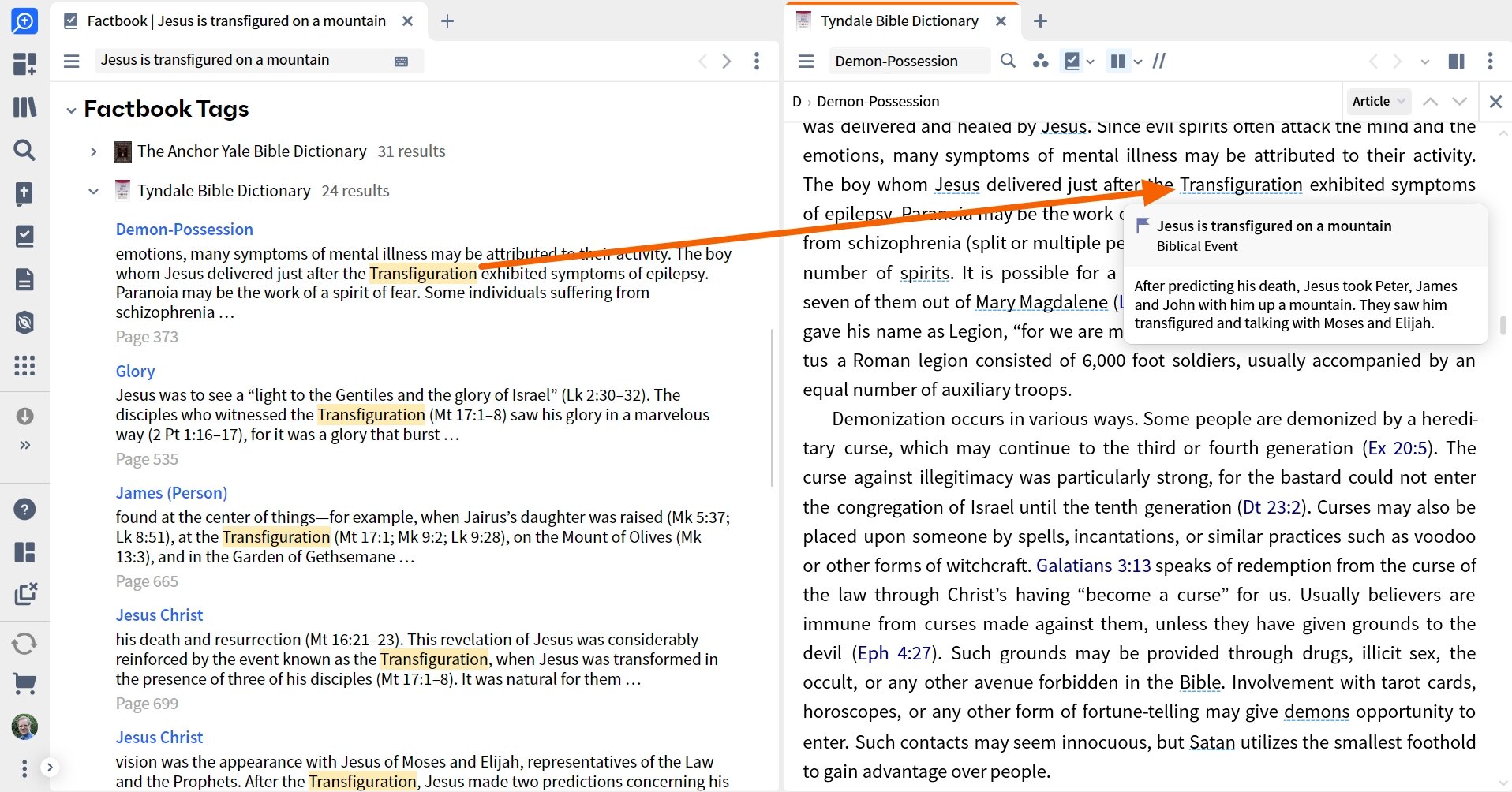Screen dimensions: 1512x792
Task: Open the user profile avatar
Action: tap(24, 727)
